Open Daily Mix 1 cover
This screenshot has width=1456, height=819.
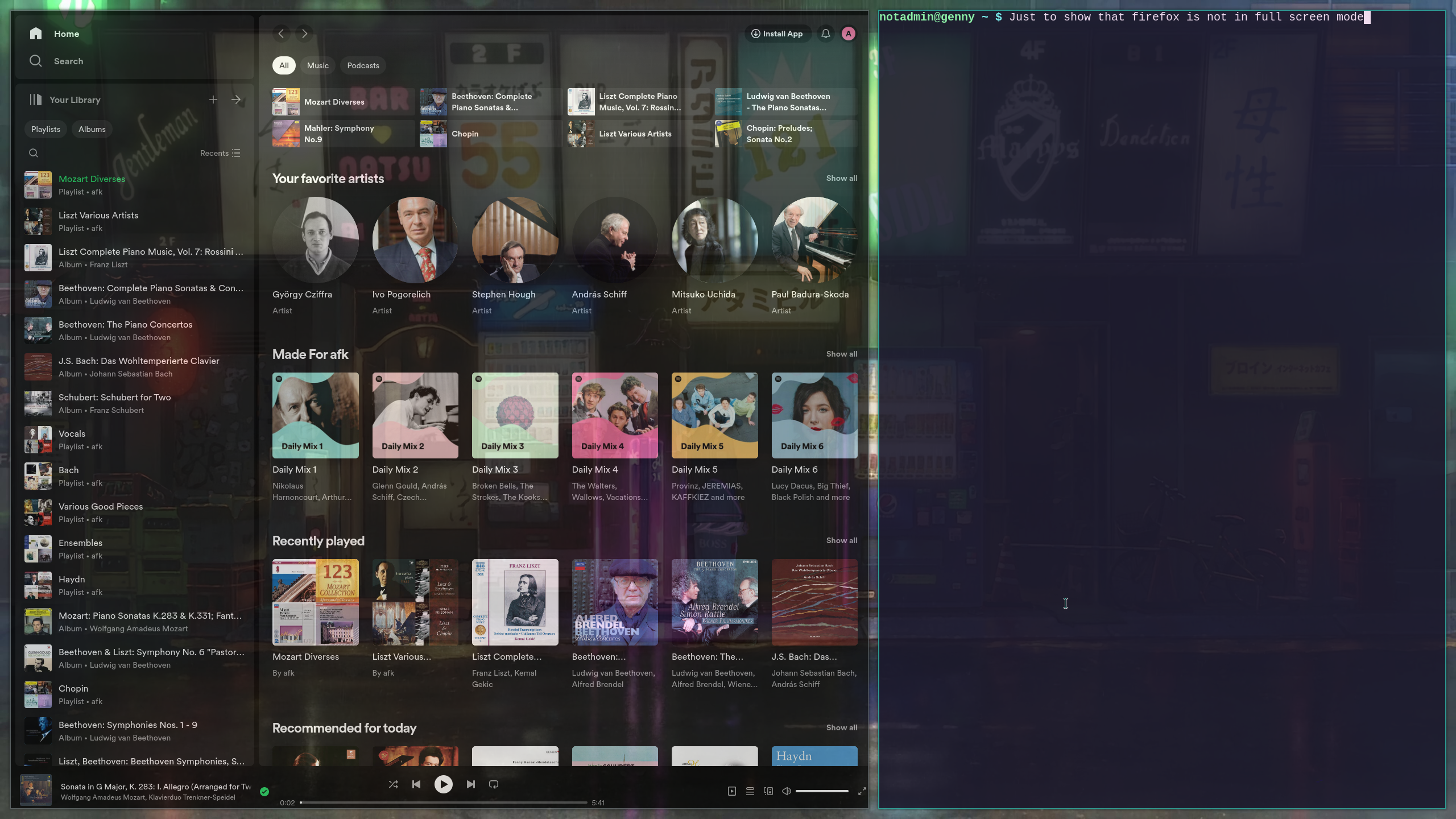click(x=316, y=415)
